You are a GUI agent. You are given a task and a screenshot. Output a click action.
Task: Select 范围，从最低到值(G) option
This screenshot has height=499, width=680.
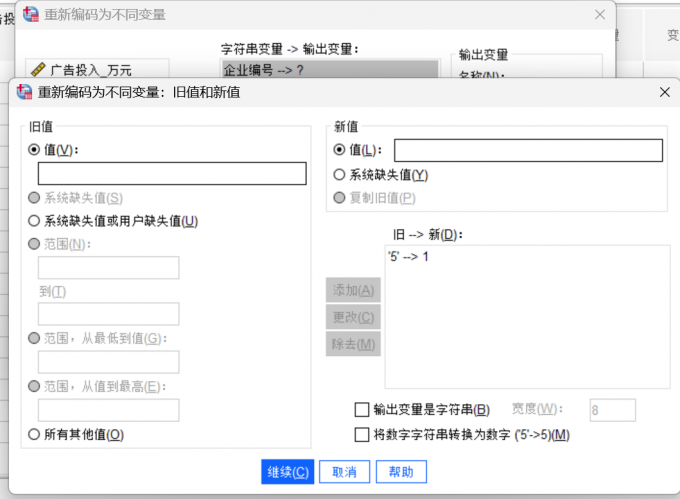[x=34, y=338]
